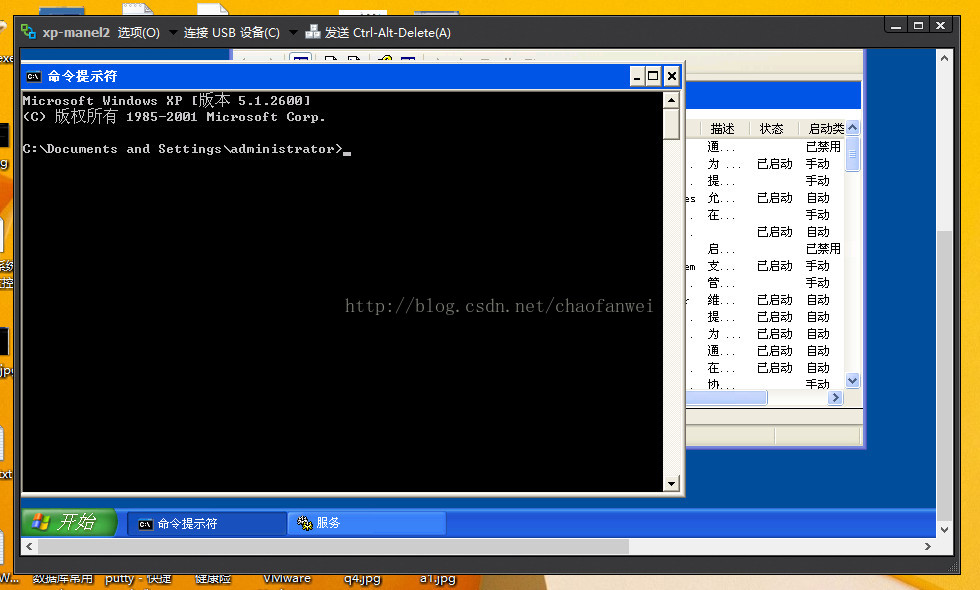The height and width of the screenshot is (590, 980).
Task: Sort services by the 状态 column header
Action: click(771, 129)
